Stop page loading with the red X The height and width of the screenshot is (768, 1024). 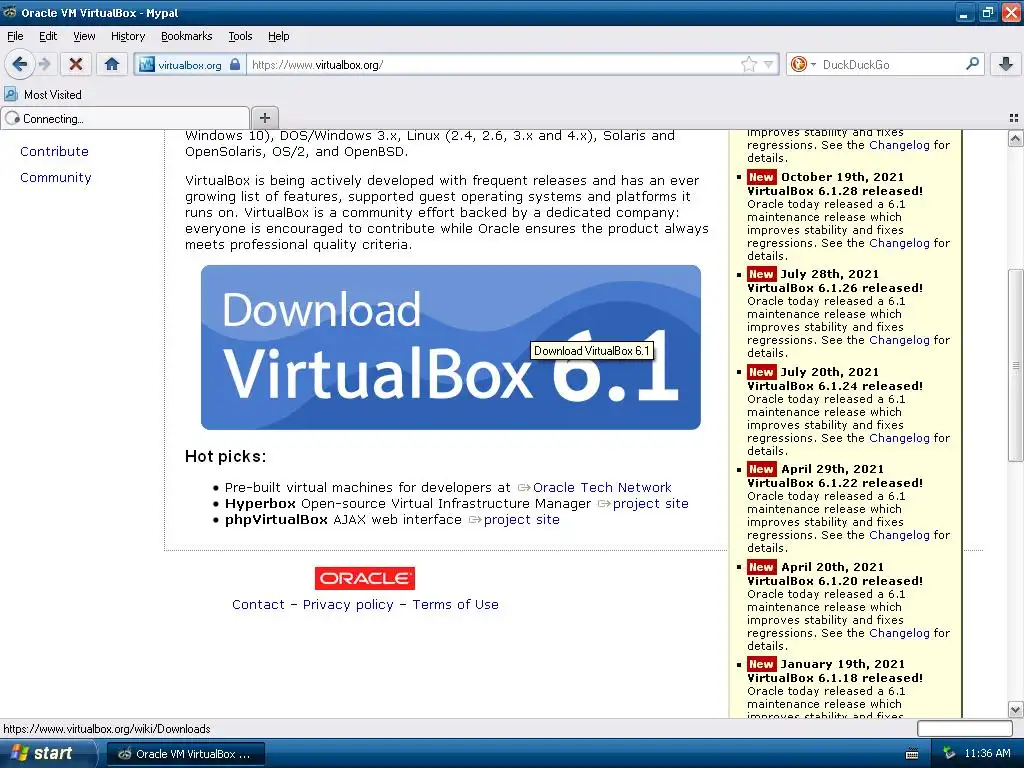pos(76,64)
